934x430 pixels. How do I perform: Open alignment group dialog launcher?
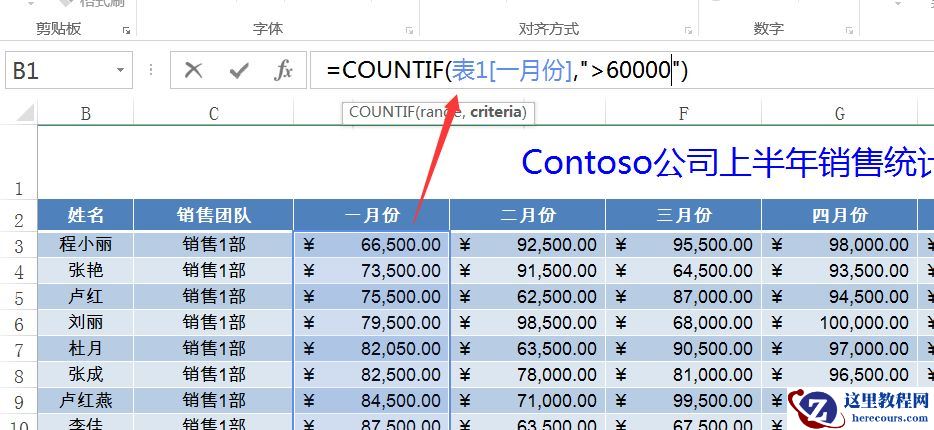pos(688,30)
